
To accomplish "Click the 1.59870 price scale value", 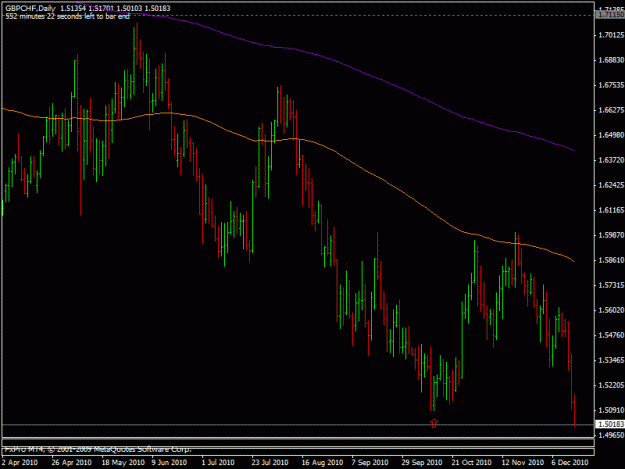I will pos(611,235).
